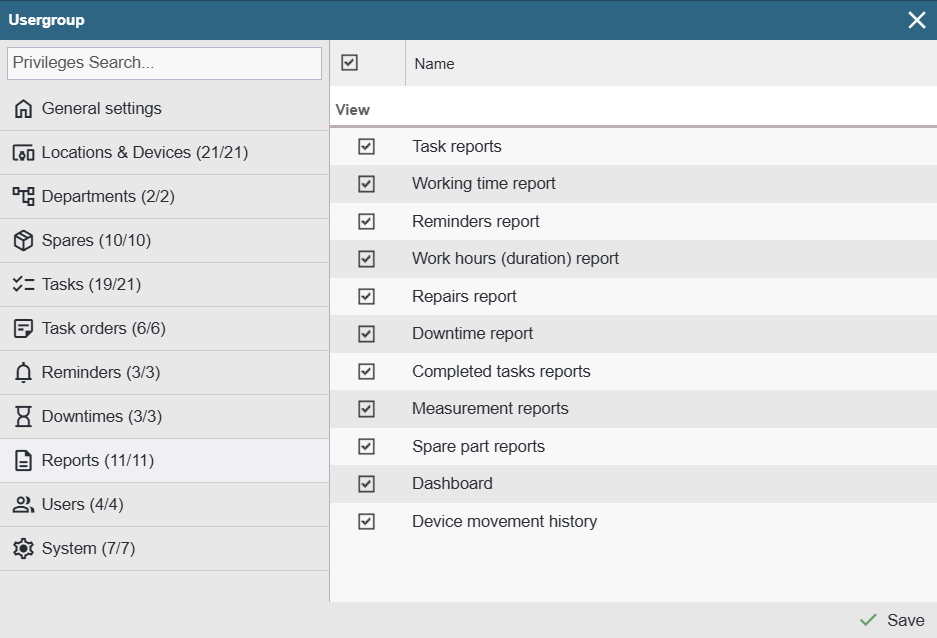The height and width of the screenshot is (638, 937).
Task: Close the Usergroup dialog
Action: coord(916,20)
